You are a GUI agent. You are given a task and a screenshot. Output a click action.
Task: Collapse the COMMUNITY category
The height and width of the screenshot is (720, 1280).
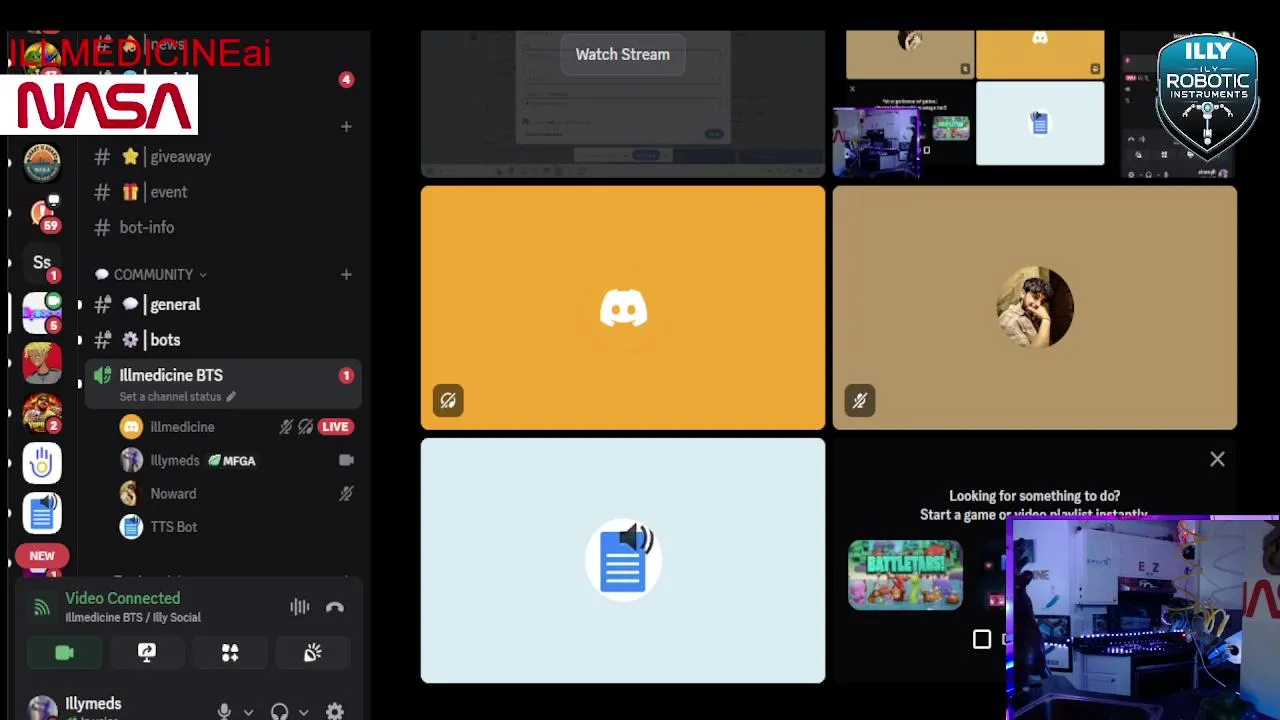tap(152, 274)
